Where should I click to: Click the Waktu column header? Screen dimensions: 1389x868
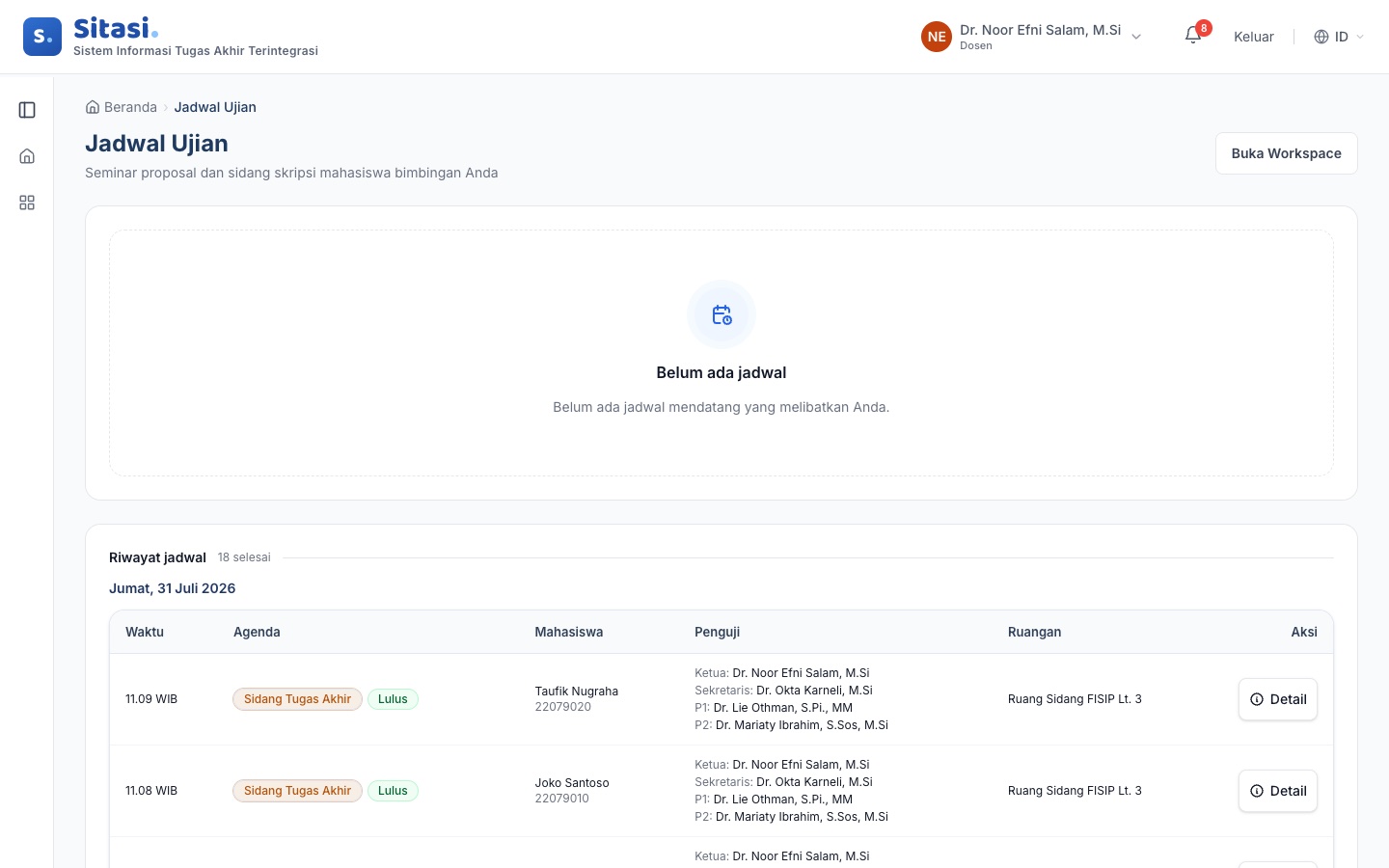pos(145,632)
